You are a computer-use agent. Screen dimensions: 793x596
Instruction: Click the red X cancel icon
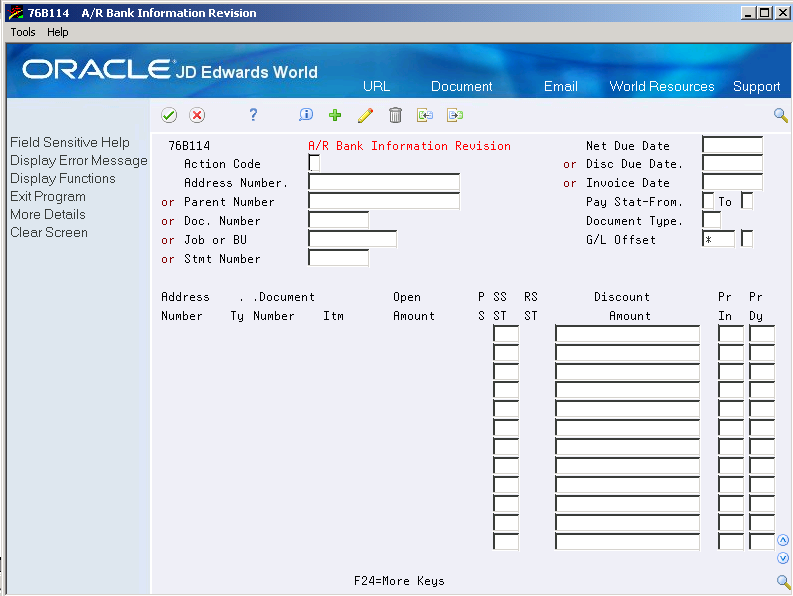[x=197, y=115]
